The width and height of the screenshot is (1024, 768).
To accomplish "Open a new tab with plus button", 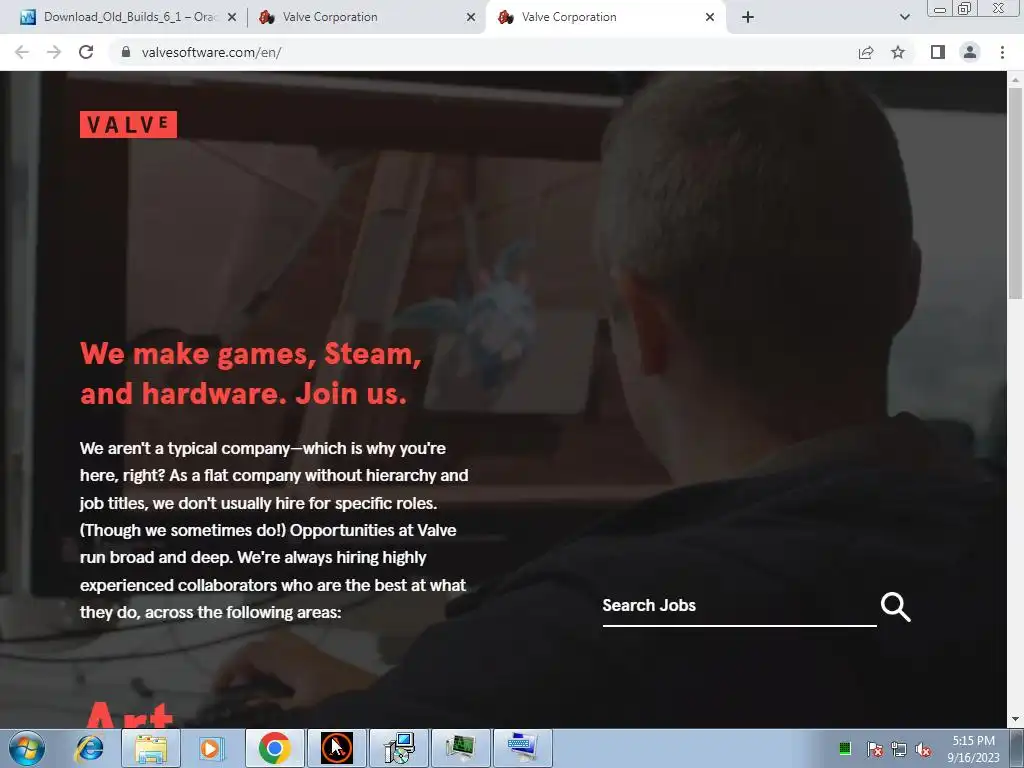I will (748, 18).
